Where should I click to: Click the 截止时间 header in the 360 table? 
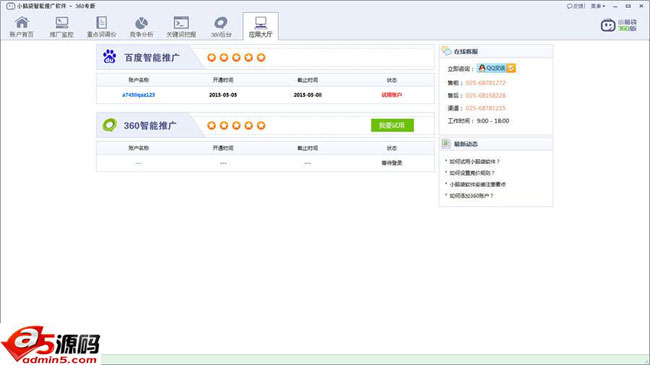coord(308,148)
